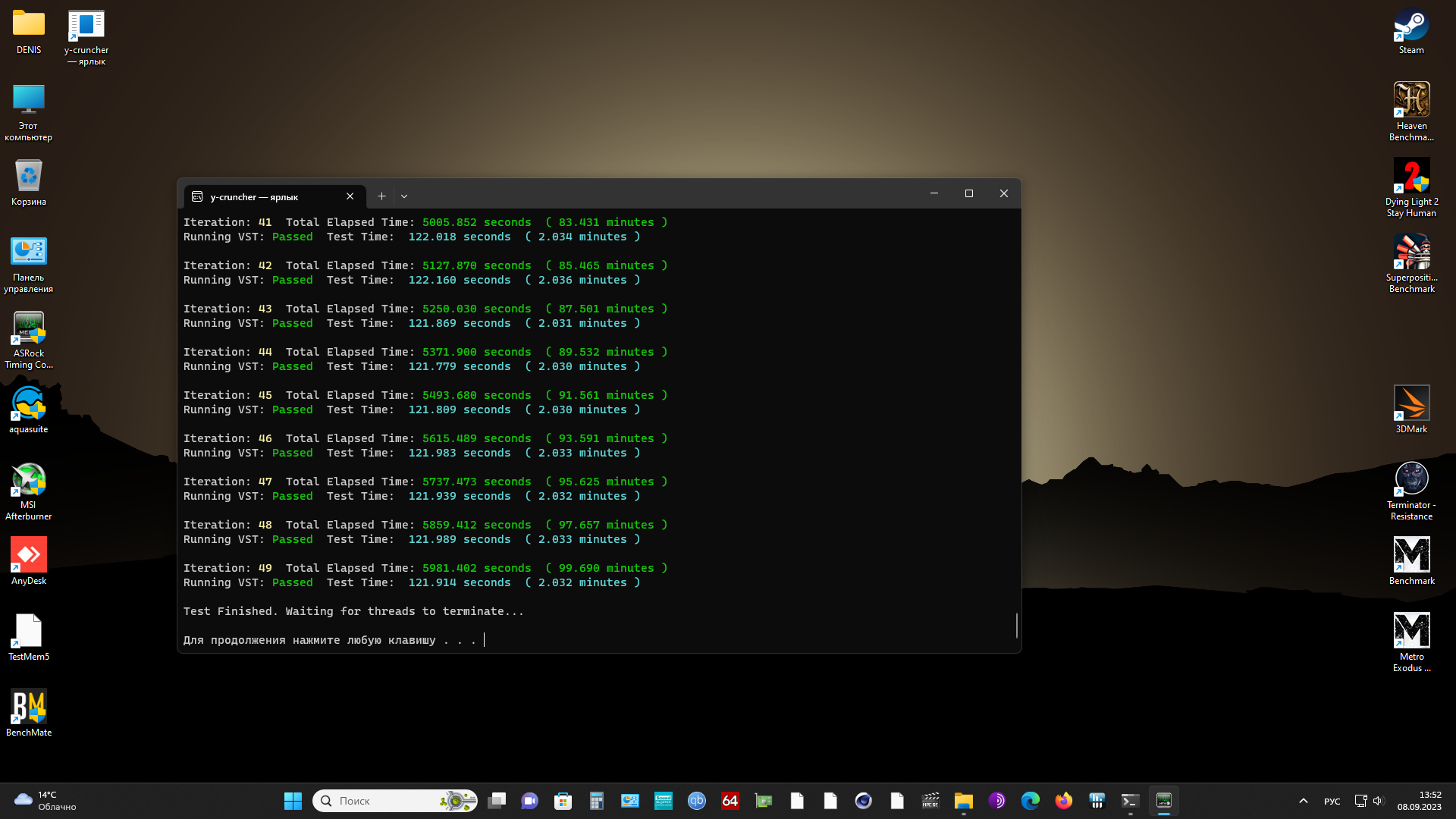The width and height of the screenshot is (1456, 819).
Task: Add a new terminal tab with plus button
Action: [381, 196]
